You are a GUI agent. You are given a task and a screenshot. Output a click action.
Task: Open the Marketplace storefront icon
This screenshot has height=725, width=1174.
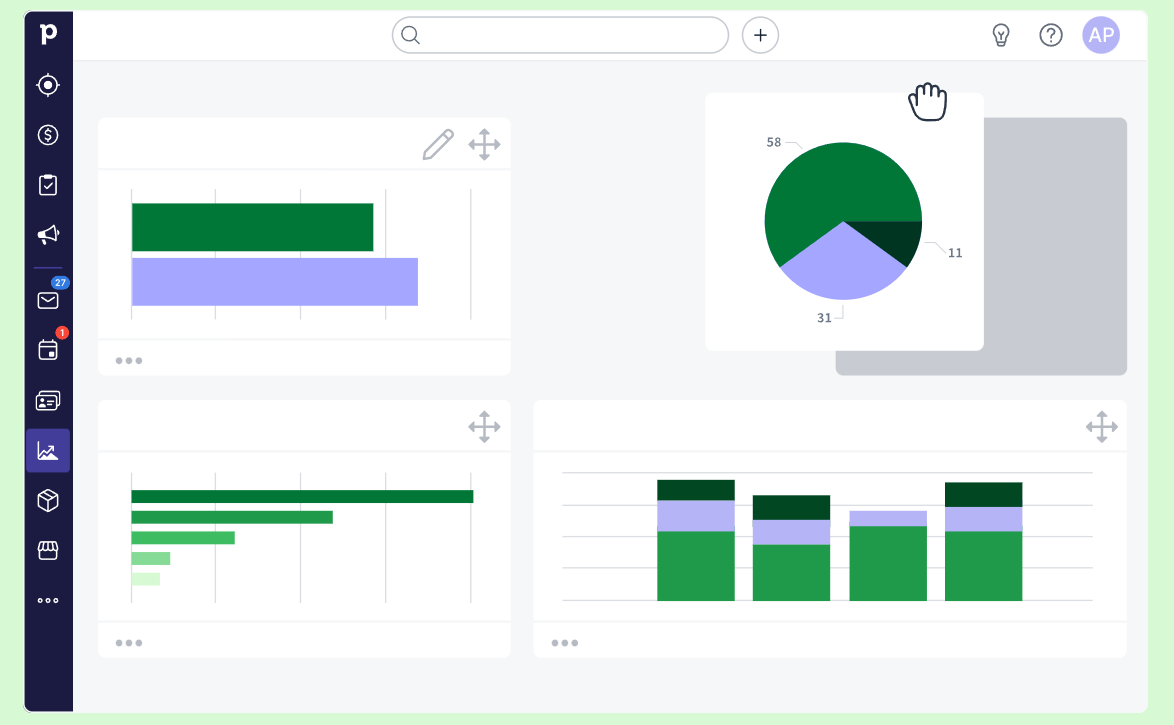48,550
